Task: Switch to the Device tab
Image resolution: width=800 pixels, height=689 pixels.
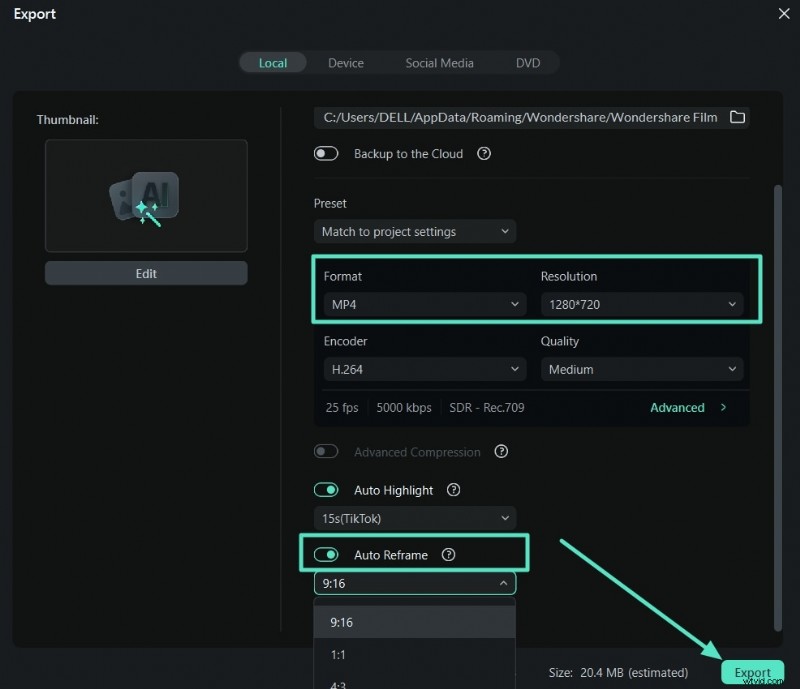Action: tap(346, 63)
